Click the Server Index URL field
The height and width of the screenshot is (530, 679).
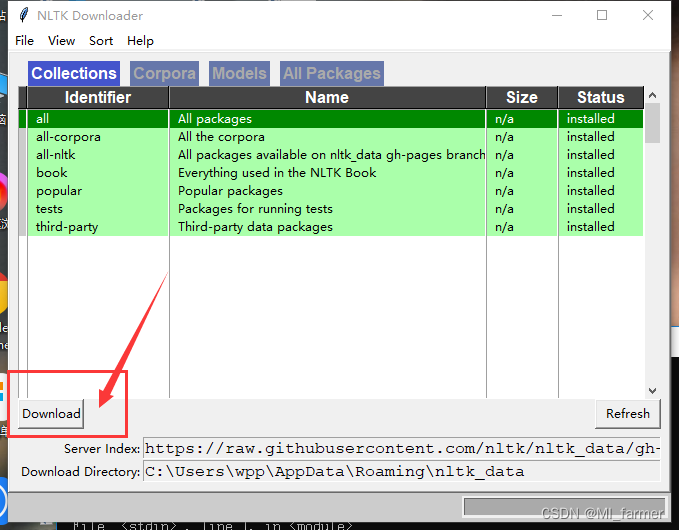click(x=401, y=449)
